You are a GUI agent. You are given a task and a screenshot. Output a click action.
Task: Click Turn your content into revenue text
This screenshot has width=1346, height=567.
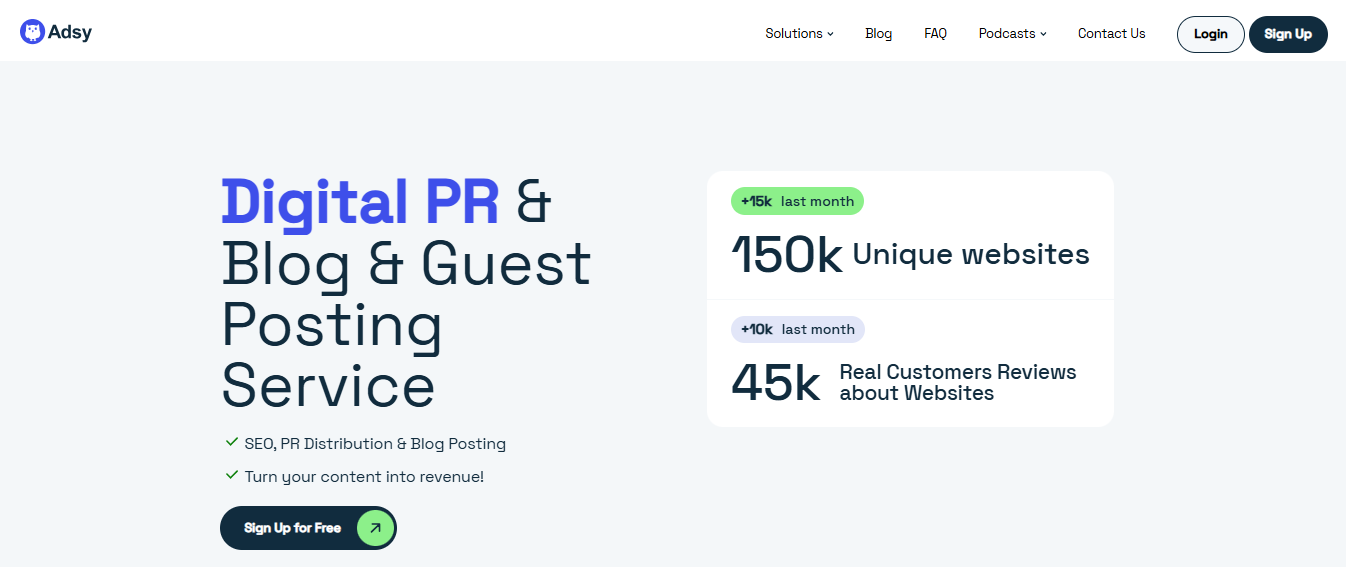point(364,476)
